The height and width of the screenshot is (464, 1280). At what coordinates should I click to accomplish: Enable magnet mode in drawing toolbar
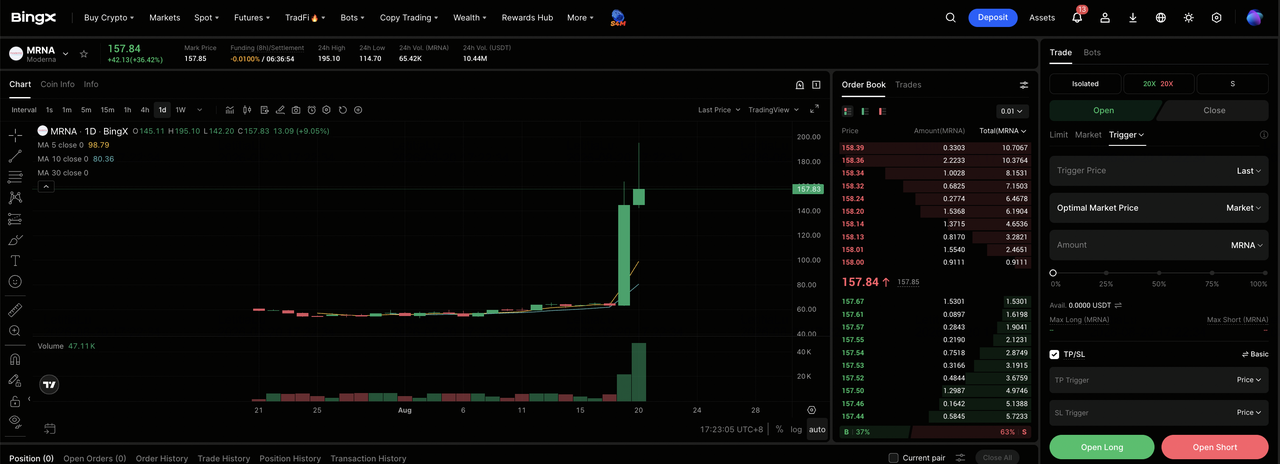click(x=15, y=359)
